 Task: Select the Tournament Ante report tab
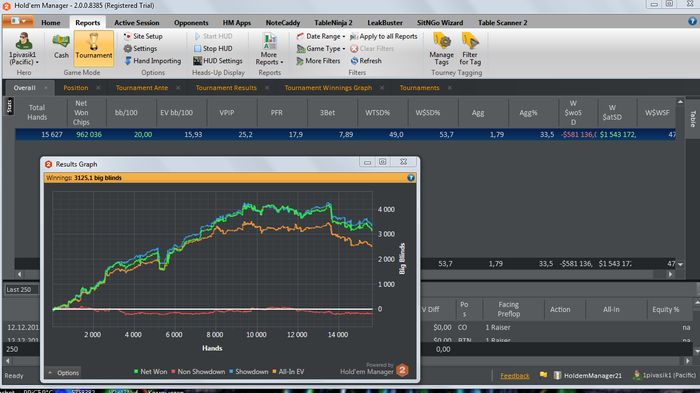(142, 88)
